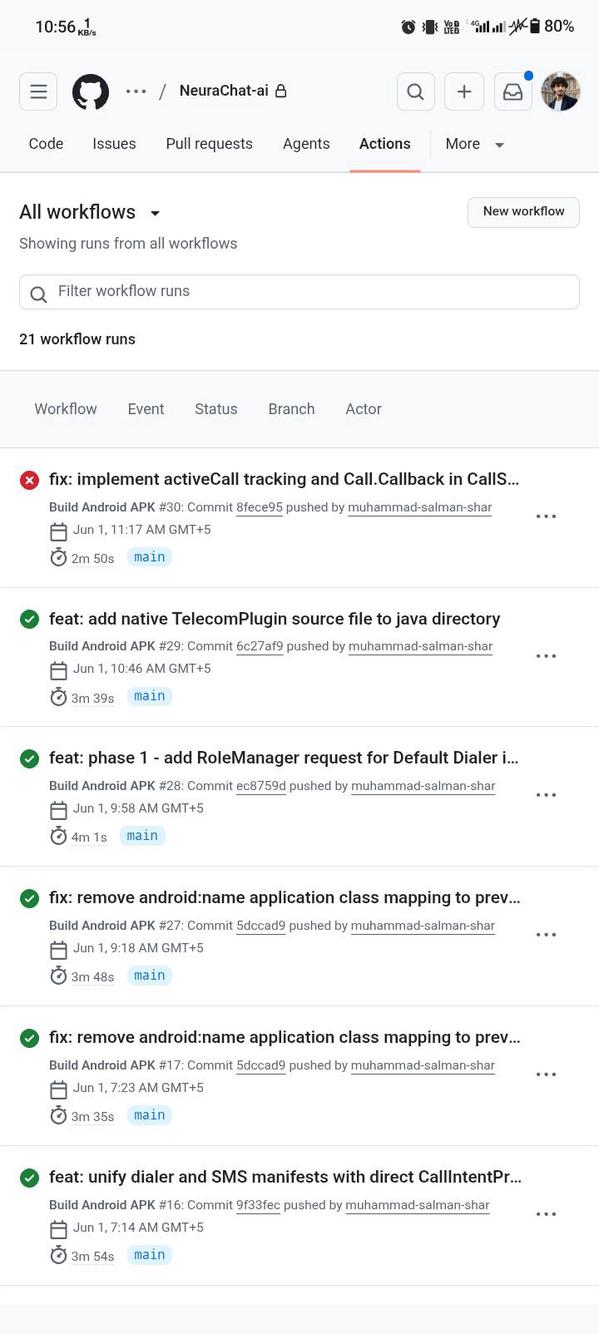Screen dimensions: 599x1334
Task: Switch to the Agents tab
Action: [306, 144]
